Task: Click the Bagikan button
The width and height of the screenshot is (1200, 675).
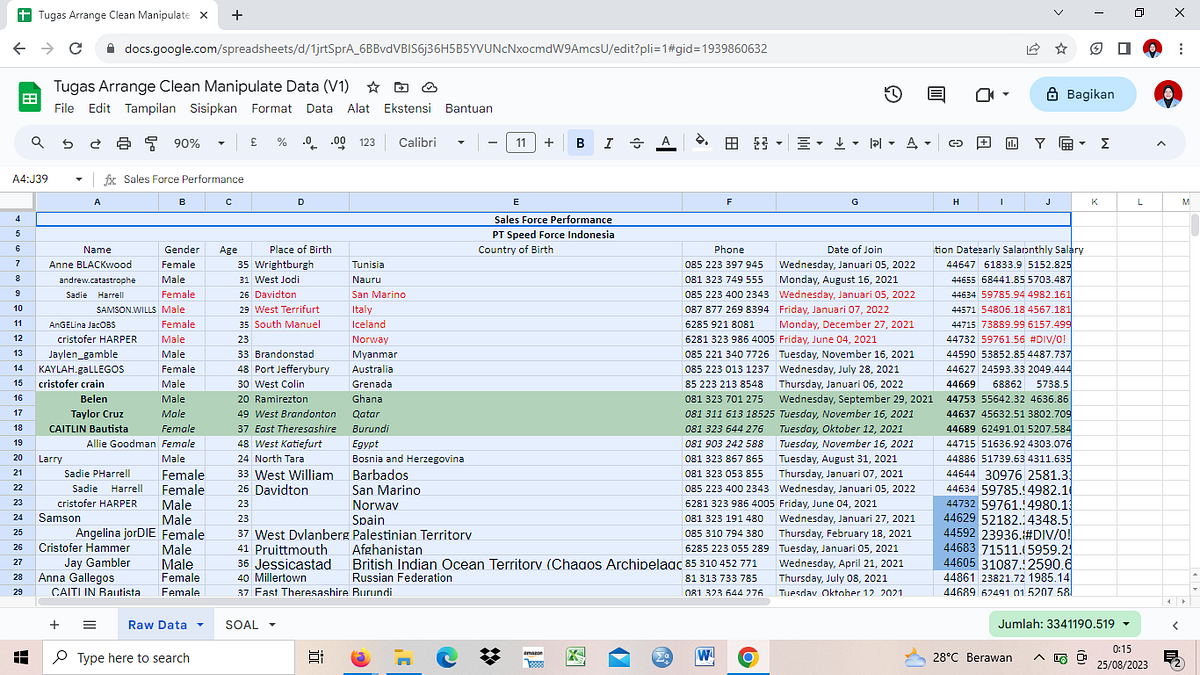Action: pos(1083,94)
